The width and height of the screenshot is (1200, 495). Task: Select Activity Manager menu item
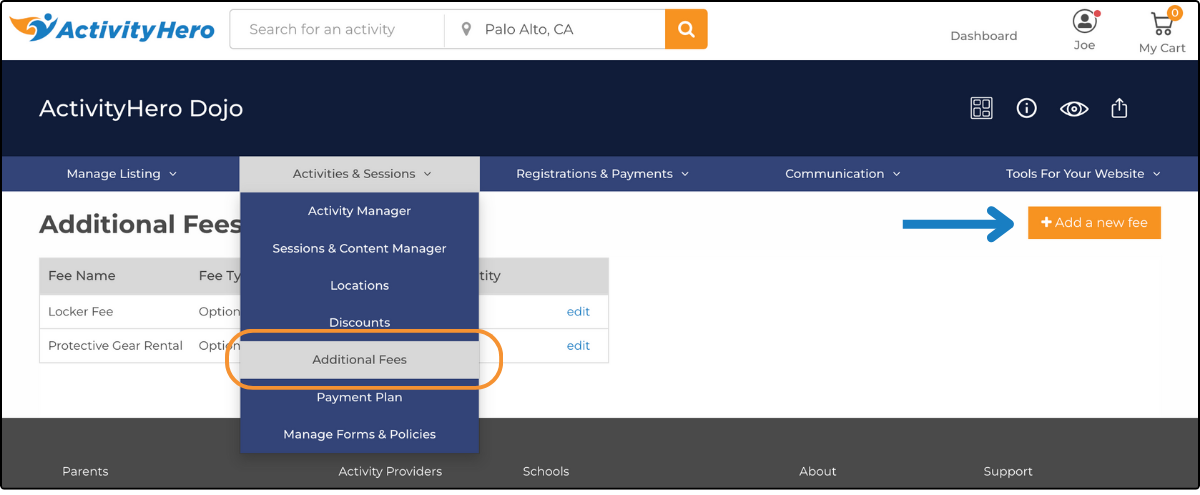(x=360, y=211)
